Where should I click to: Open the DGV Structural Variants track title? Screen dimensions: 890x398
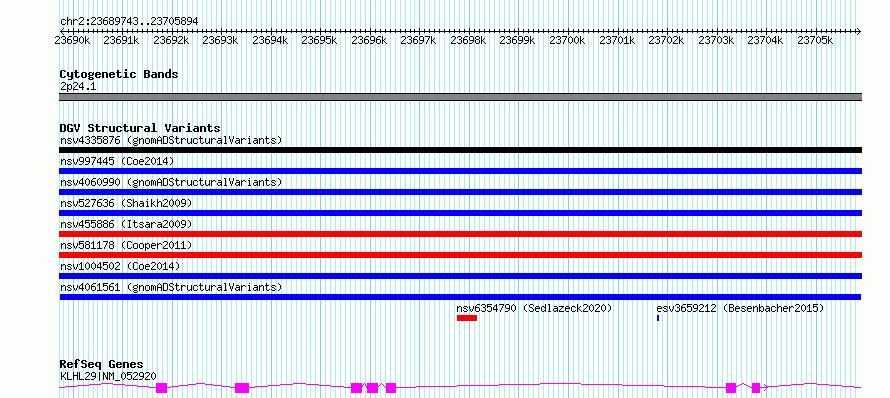coord(140,128)
